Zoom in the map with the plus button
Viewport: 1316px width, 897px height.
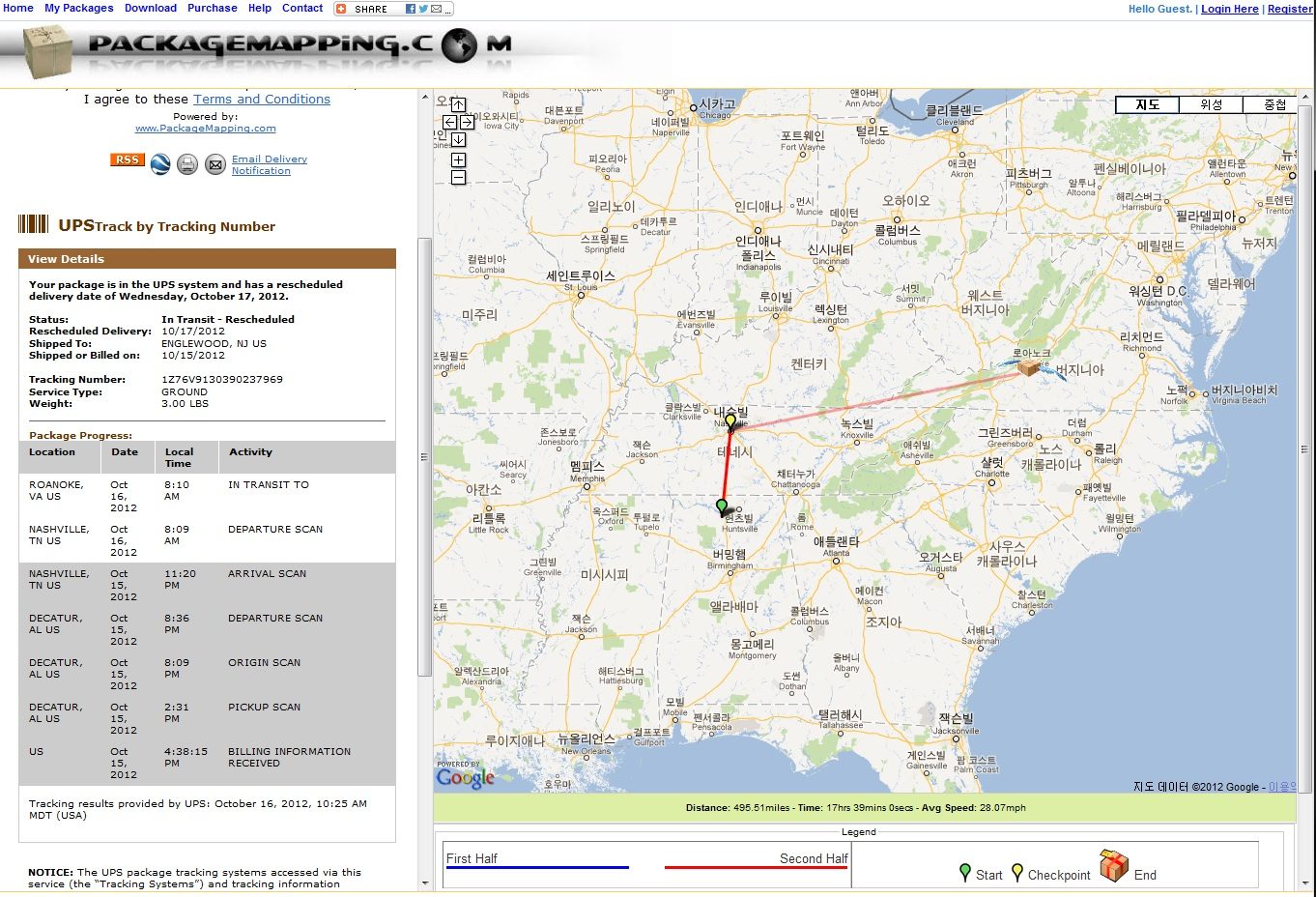pos(459,159)
